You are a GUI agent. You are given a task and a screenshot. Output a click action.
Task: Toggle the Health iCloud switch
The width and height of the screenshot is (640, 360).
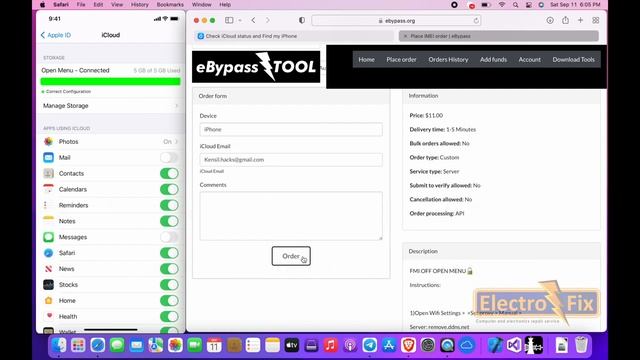click(169, 317)
